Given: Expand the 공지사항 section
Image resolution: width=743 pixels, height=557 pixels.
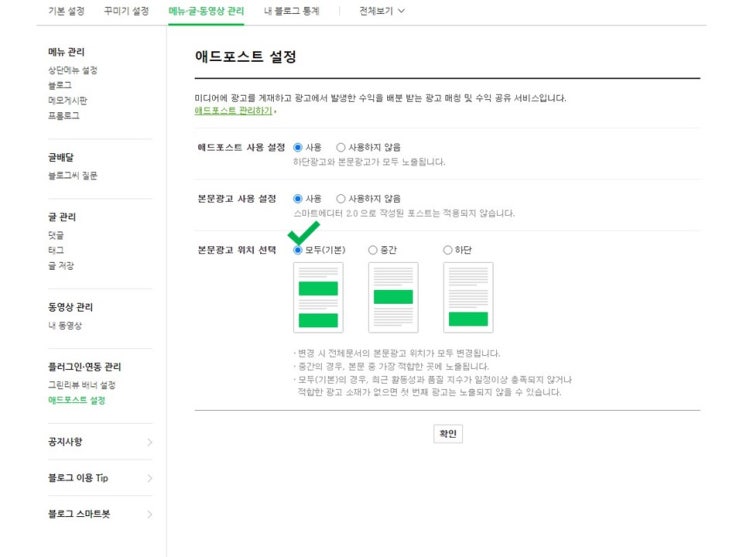Looking at the screenshot, I should 100,441.
